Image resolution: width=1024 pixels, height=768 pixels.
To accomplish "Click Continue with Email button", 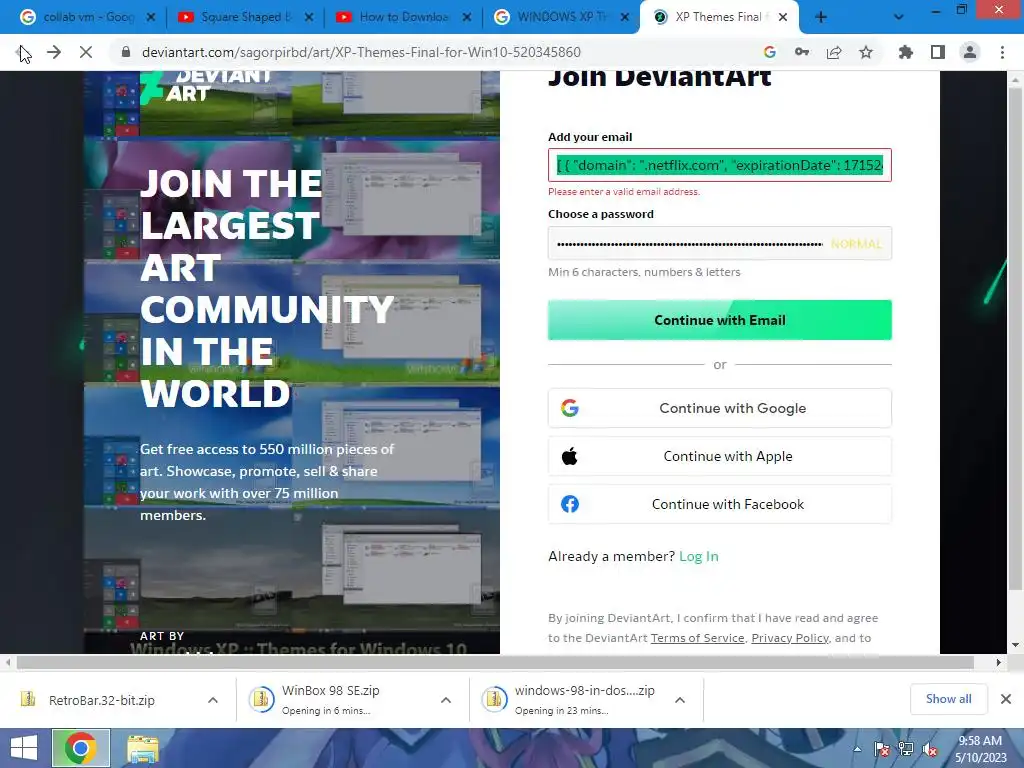I will click(x=720, y=320).
